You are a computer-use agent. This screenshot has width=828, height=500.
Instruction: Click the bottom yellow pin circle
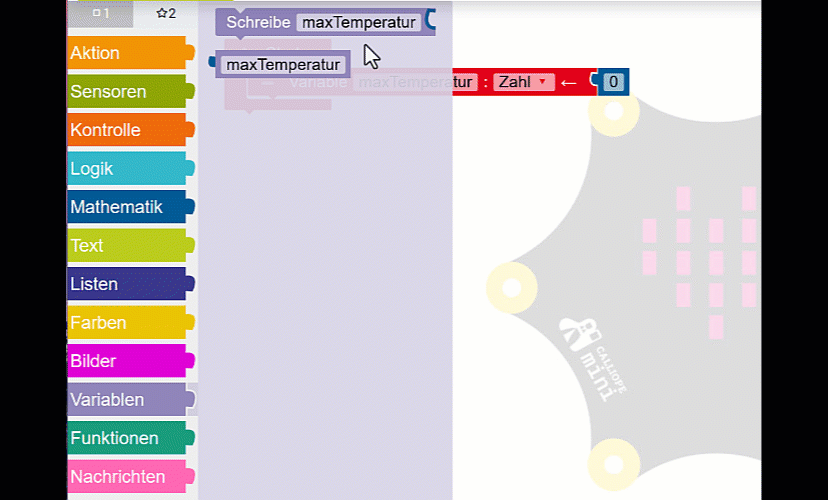coord(611,463)
